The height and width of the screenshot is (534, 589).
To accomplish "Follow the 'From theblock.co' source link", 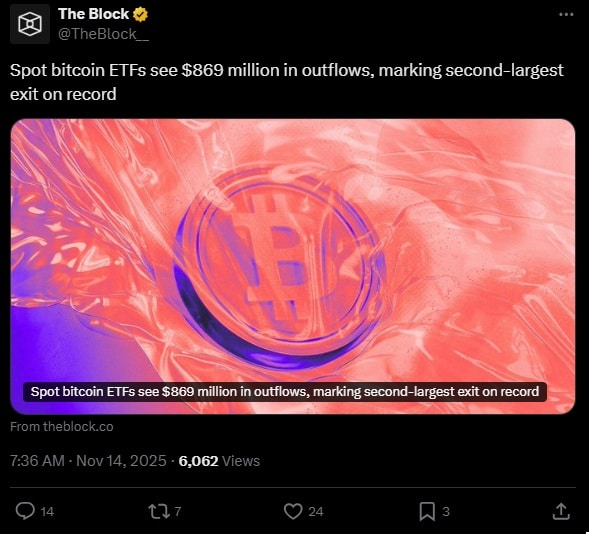I will pyautogui.click(x=62, y=427).
